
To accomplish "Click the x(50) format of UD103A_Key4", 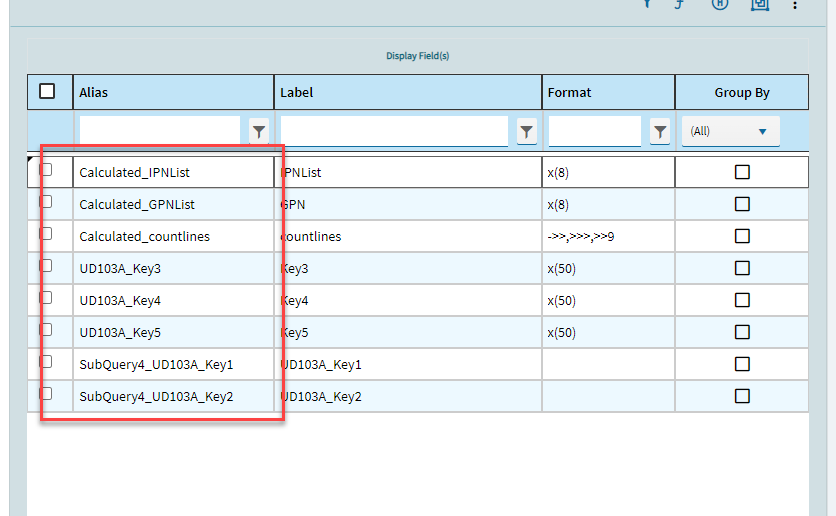I will [608, 300].
